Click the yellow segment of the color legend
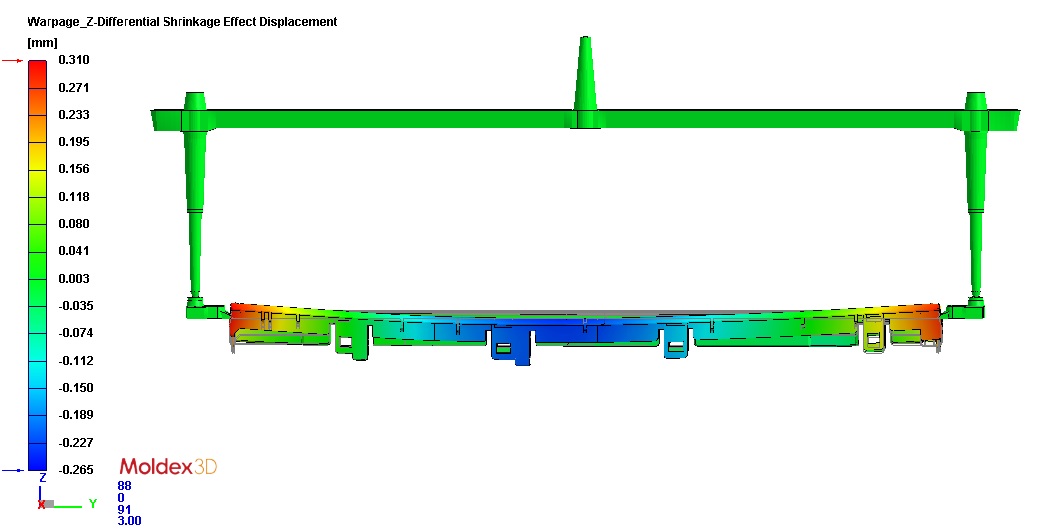1037x531 pixels. point(37,156)
